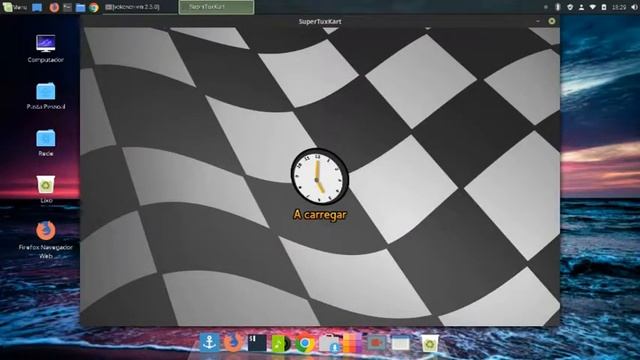Open the trash bin in the dock
The width and height of the screenshot is (640, 360).
pyautogui.click(x=430, y=343)
